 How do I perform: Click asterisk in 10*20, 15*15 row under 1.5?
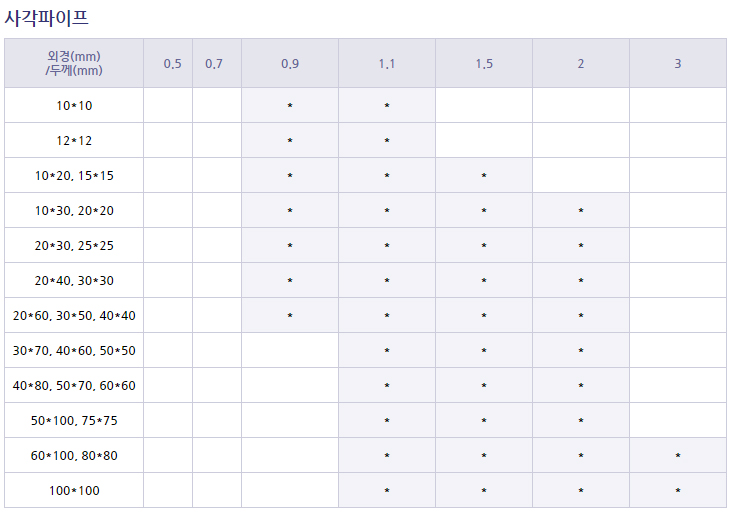(x=484, y=176)
